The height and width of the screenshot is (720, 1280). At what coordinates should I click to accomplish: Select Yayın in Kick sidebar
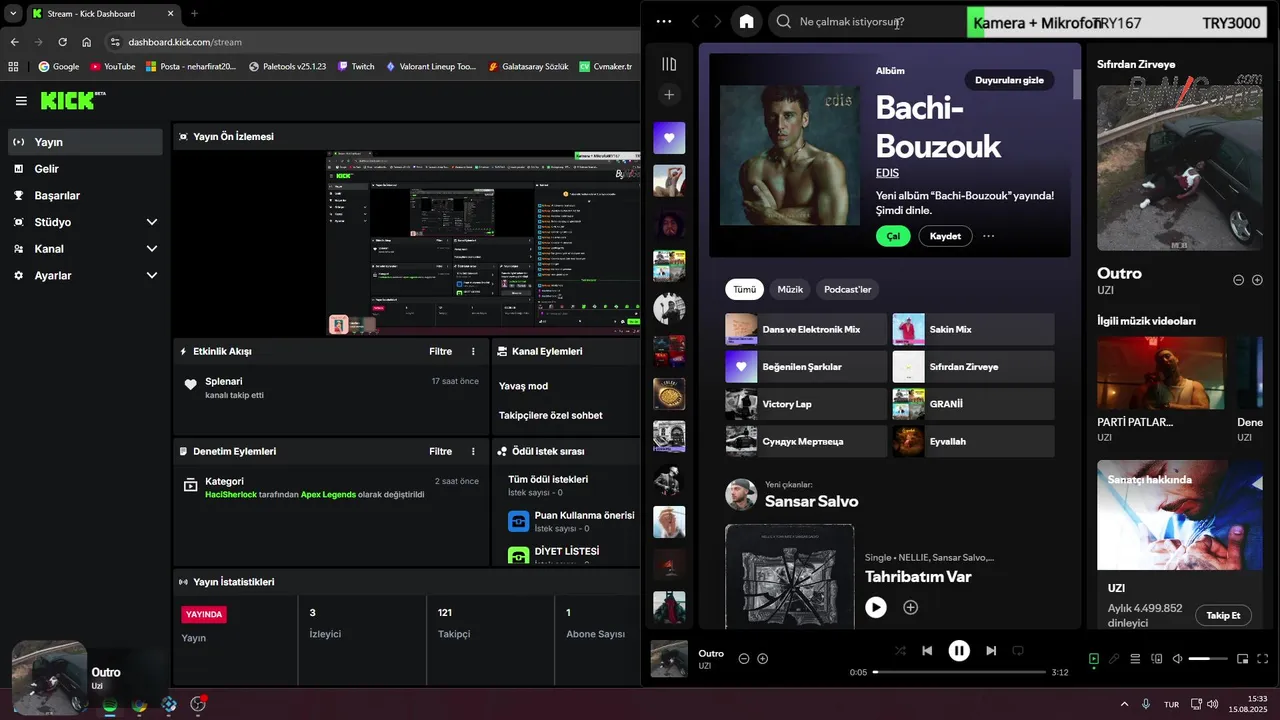pyautogui.click(x=85, y=142)
